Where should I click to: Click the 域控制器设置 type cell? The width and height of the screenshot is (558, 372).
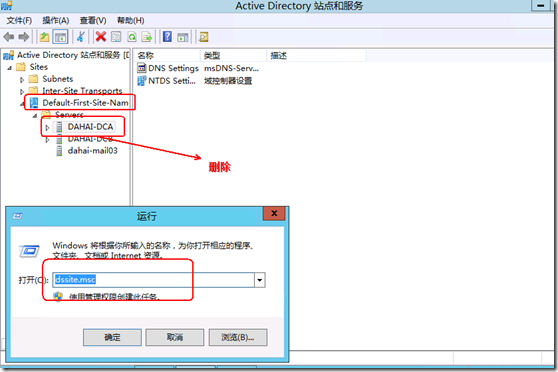[228, 81]
